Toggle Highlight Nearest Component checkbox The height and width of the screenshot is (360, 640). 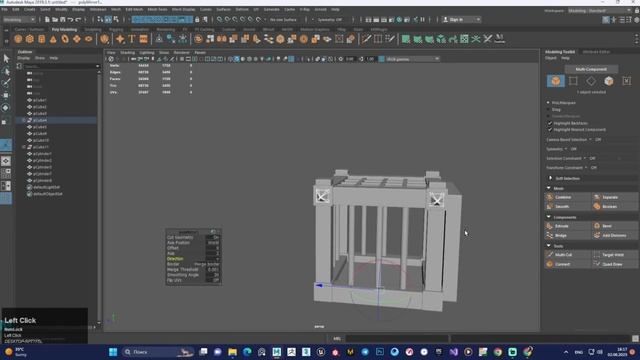coord(550,129)
